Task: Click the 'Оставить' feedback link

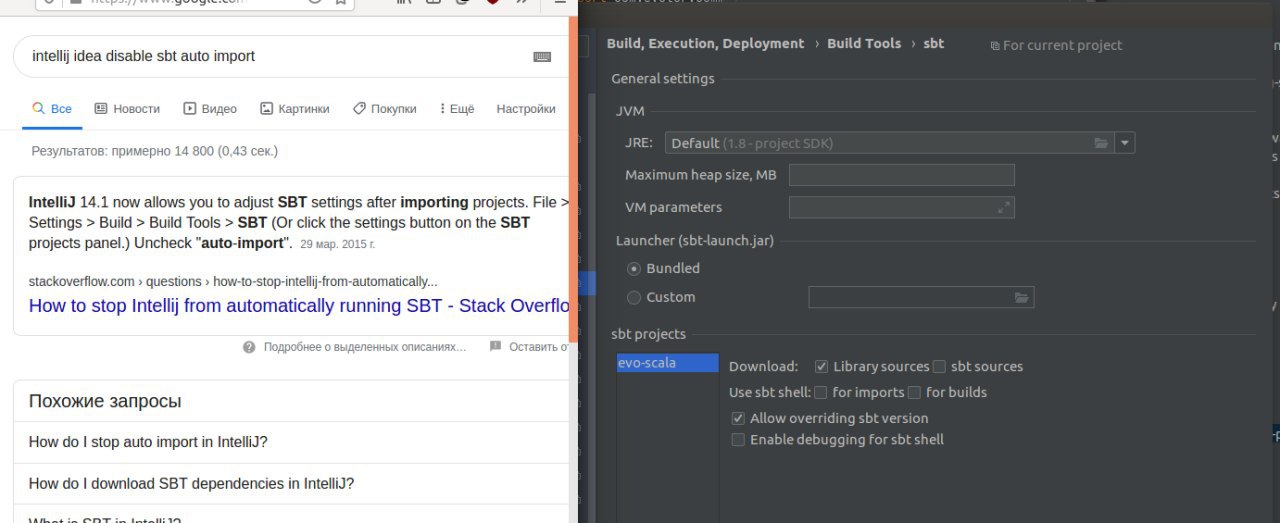Action: [x=539, y=347]
